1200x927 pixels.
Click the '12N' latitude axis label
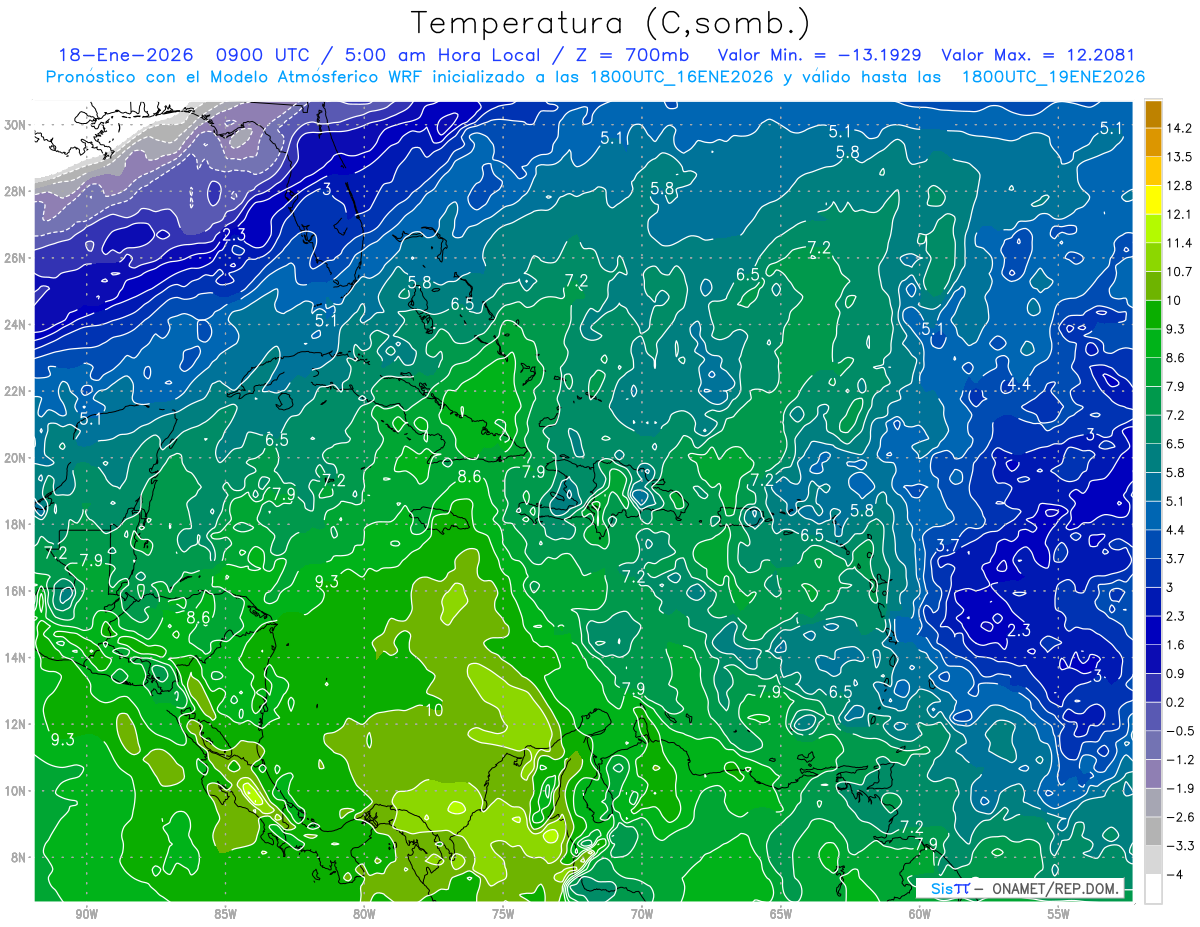pos(16,724)
